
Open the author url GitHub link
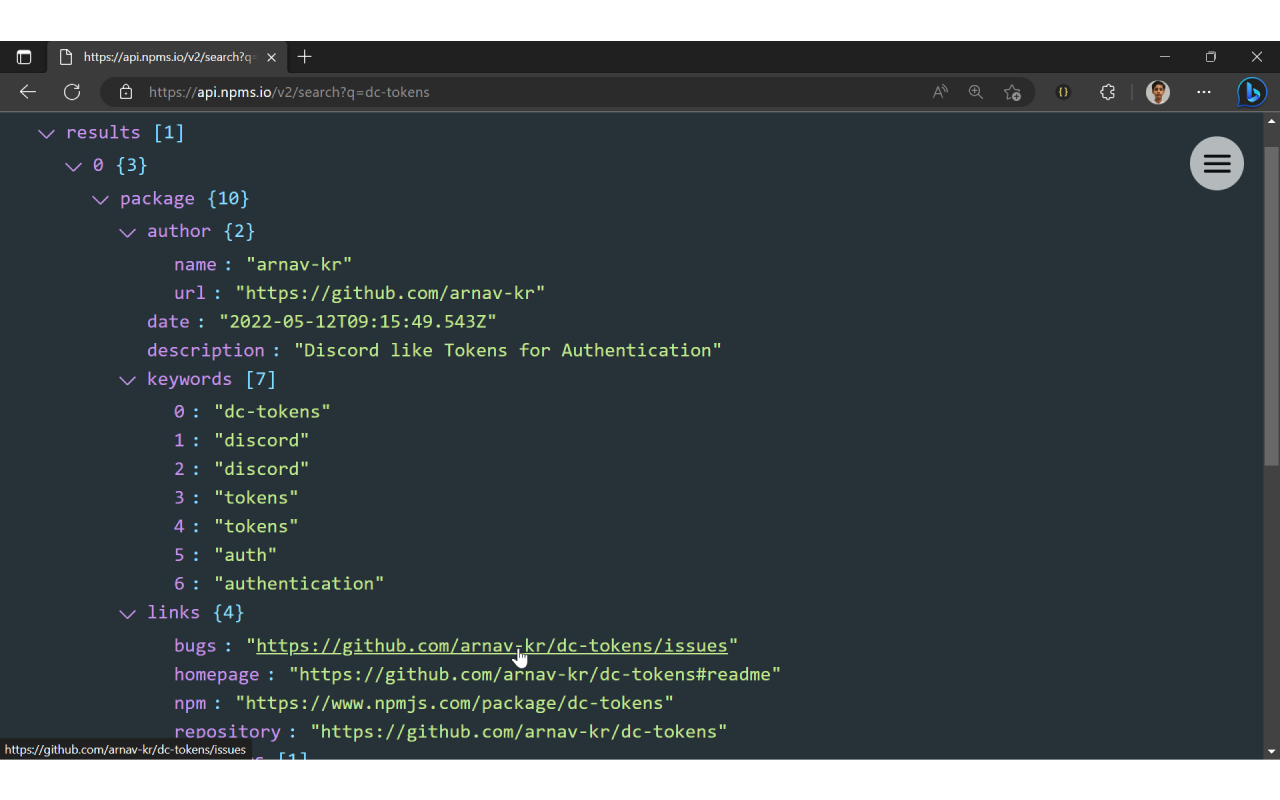tap(390, 293)
